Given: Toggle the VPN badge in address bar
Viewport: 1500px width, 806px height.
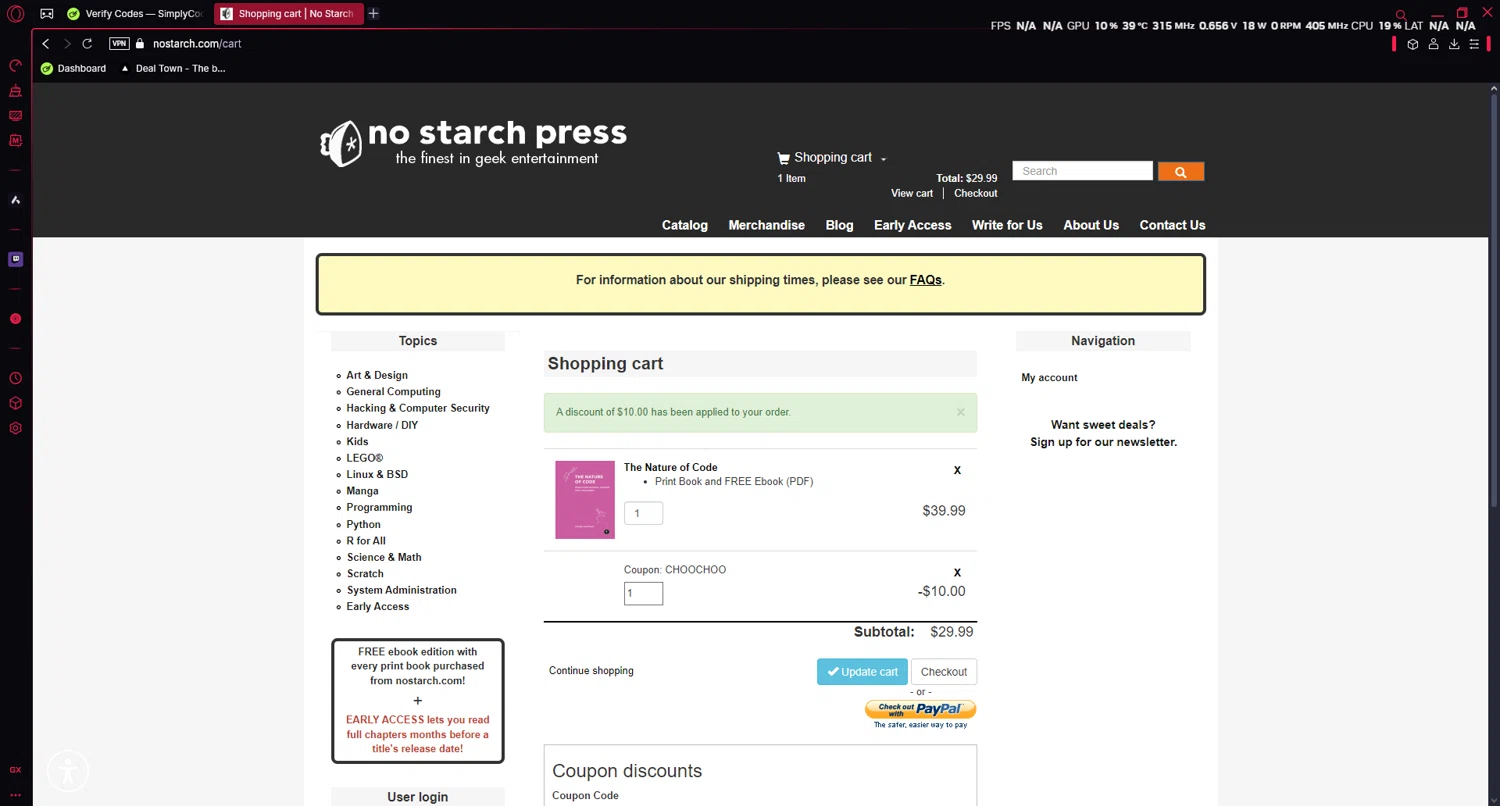Looking at the screenshot, I should [x=119, y=44].
